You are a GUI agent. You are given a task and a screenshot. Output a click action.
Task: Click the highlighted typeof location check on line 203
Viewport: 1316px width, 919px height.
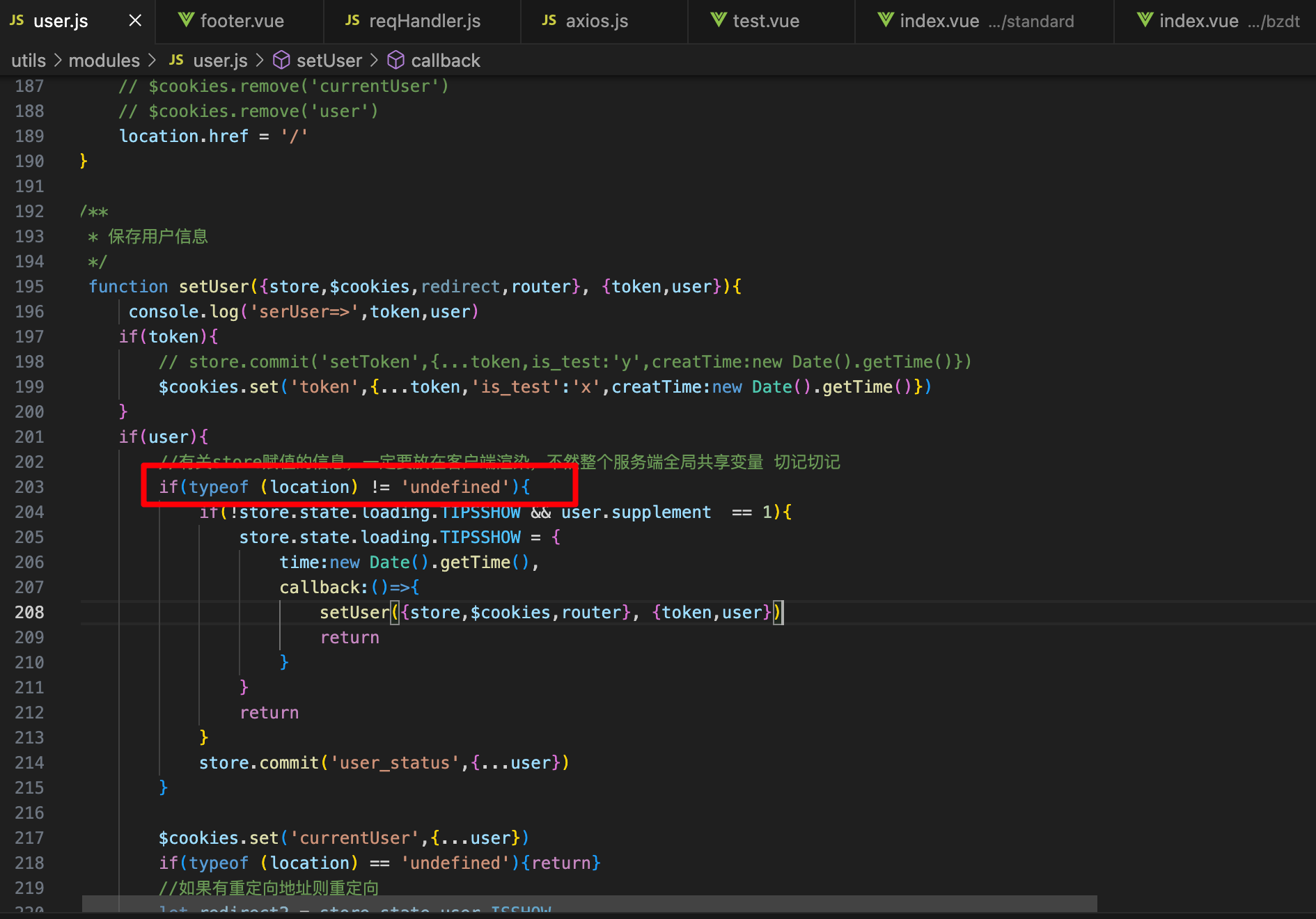344,487
